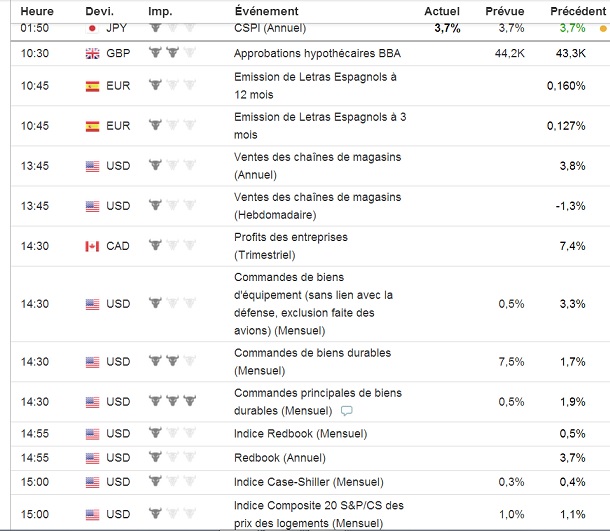Click the Imp. column header

tap(158, 9)
